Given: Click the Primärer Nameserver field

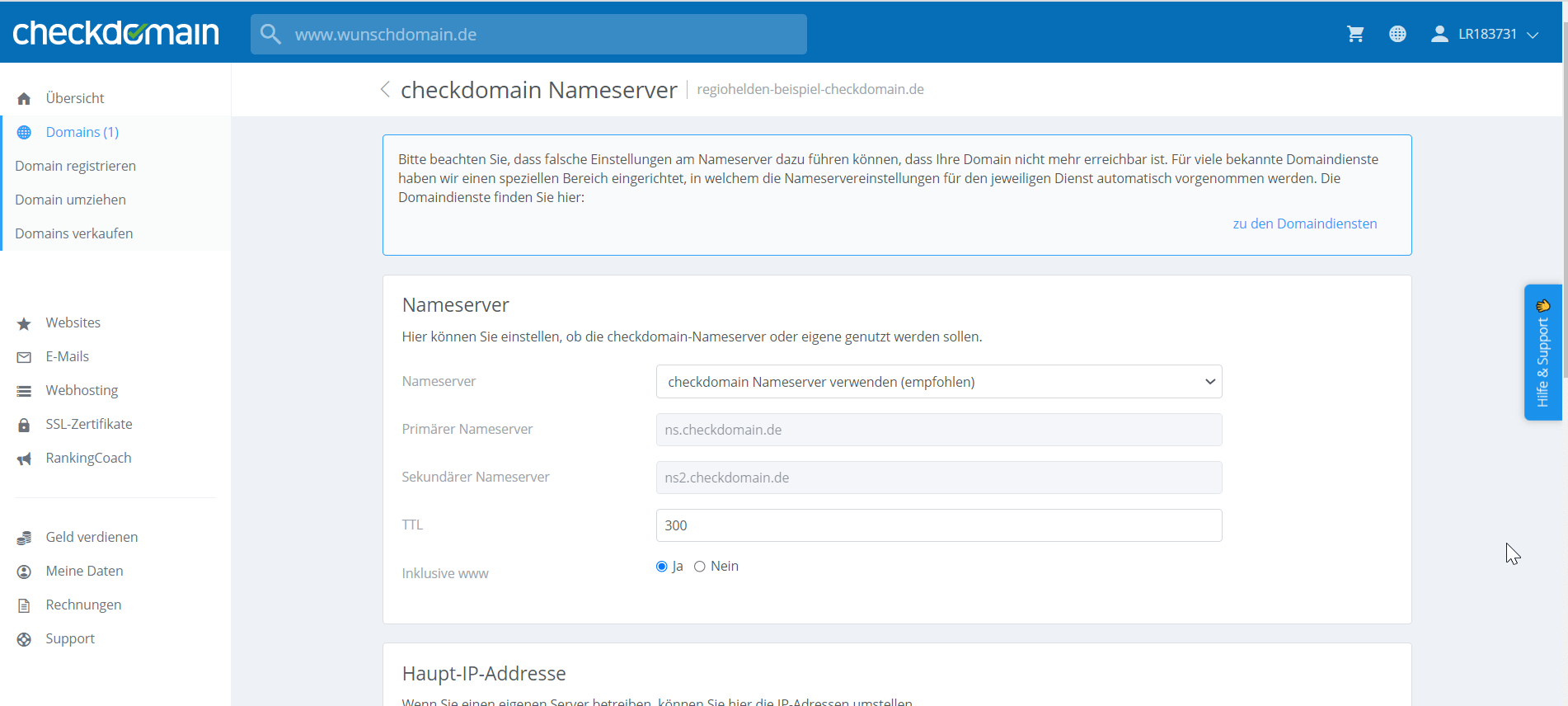Looking at the screenshot, I should coord(939,430).
